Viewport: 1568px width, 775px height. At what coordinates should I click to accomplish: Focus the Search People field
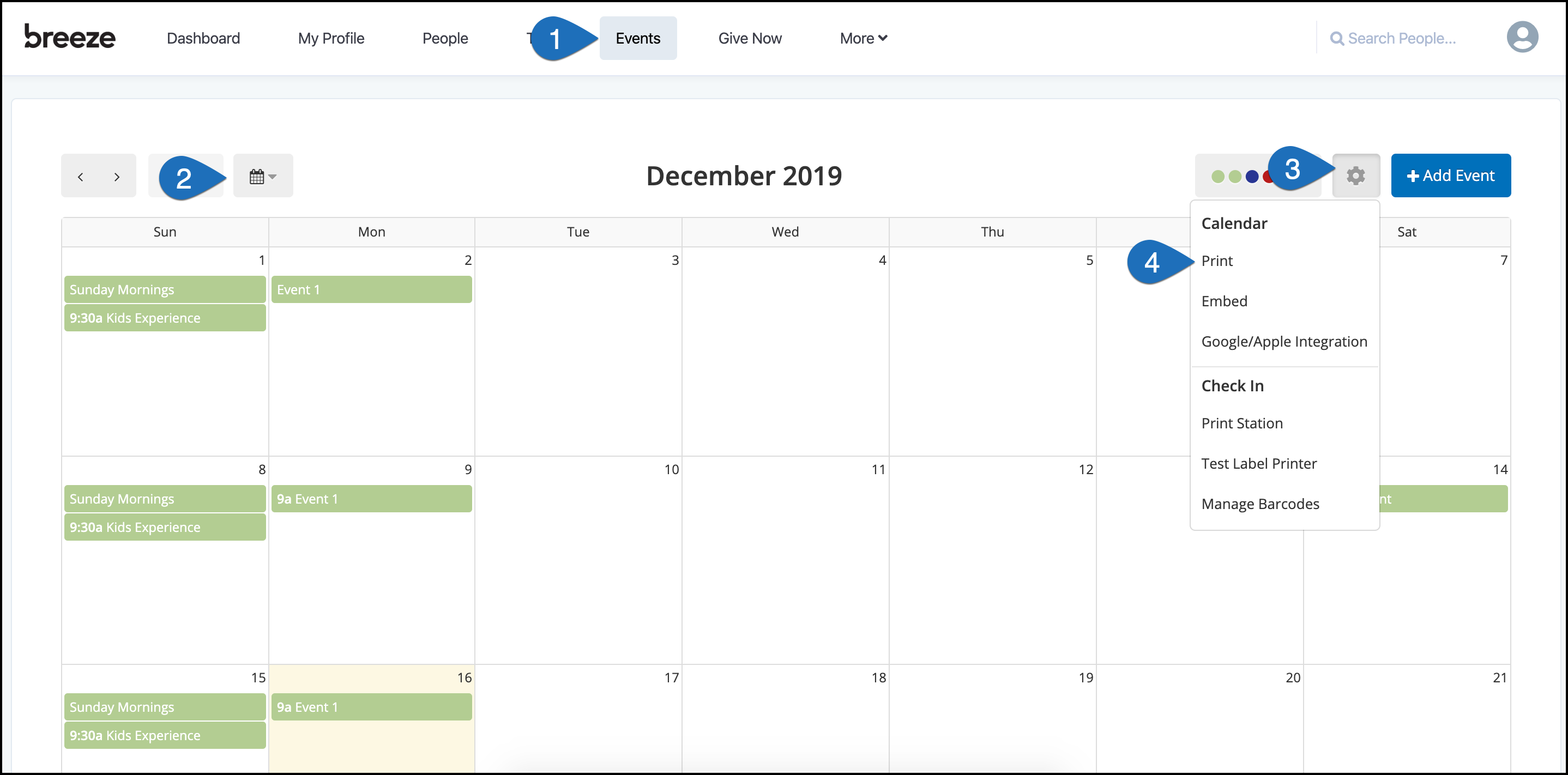click(1402, 38)
